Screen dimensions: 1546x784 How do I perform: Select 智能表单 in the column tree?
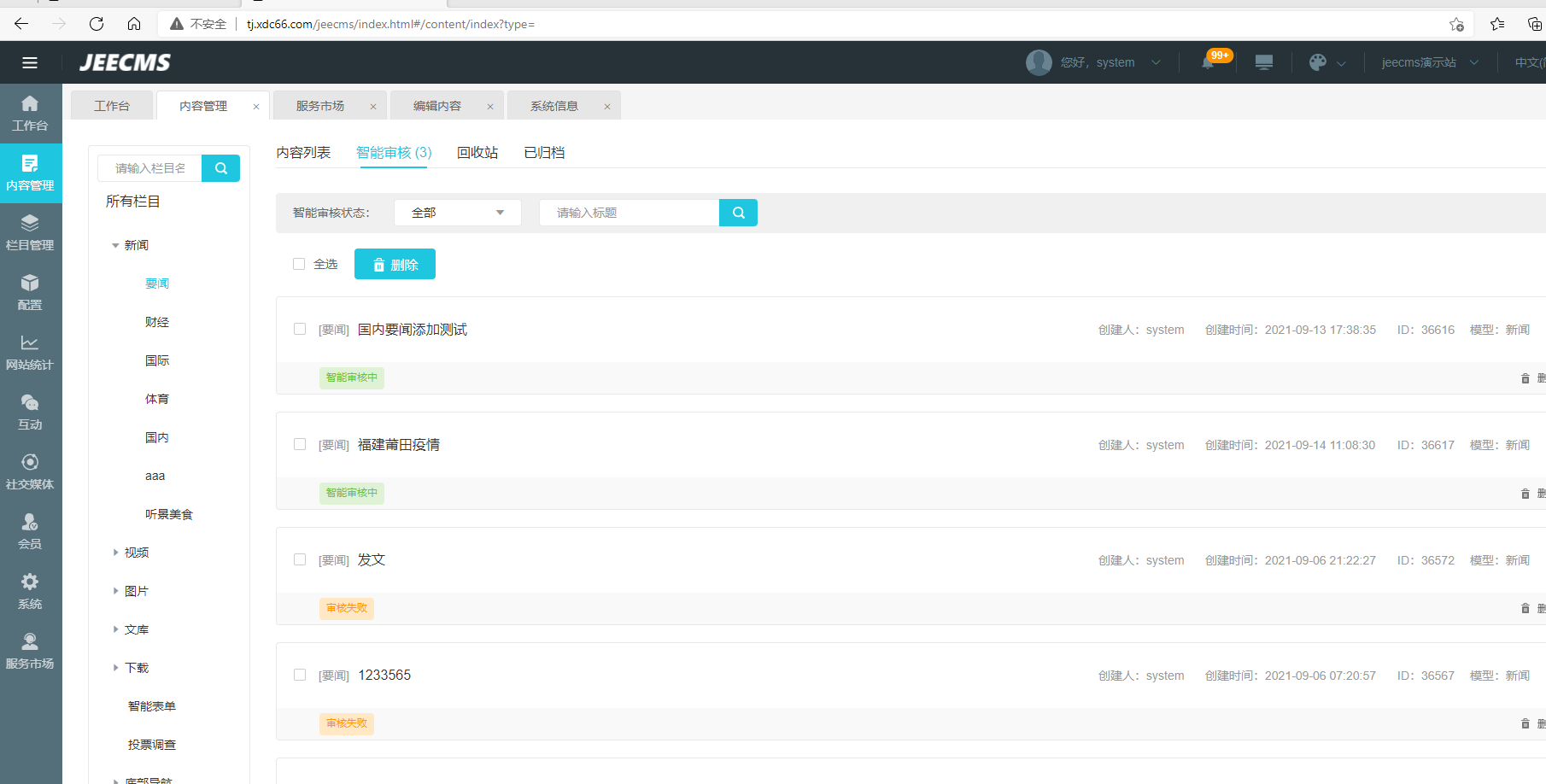coord(152,706)
